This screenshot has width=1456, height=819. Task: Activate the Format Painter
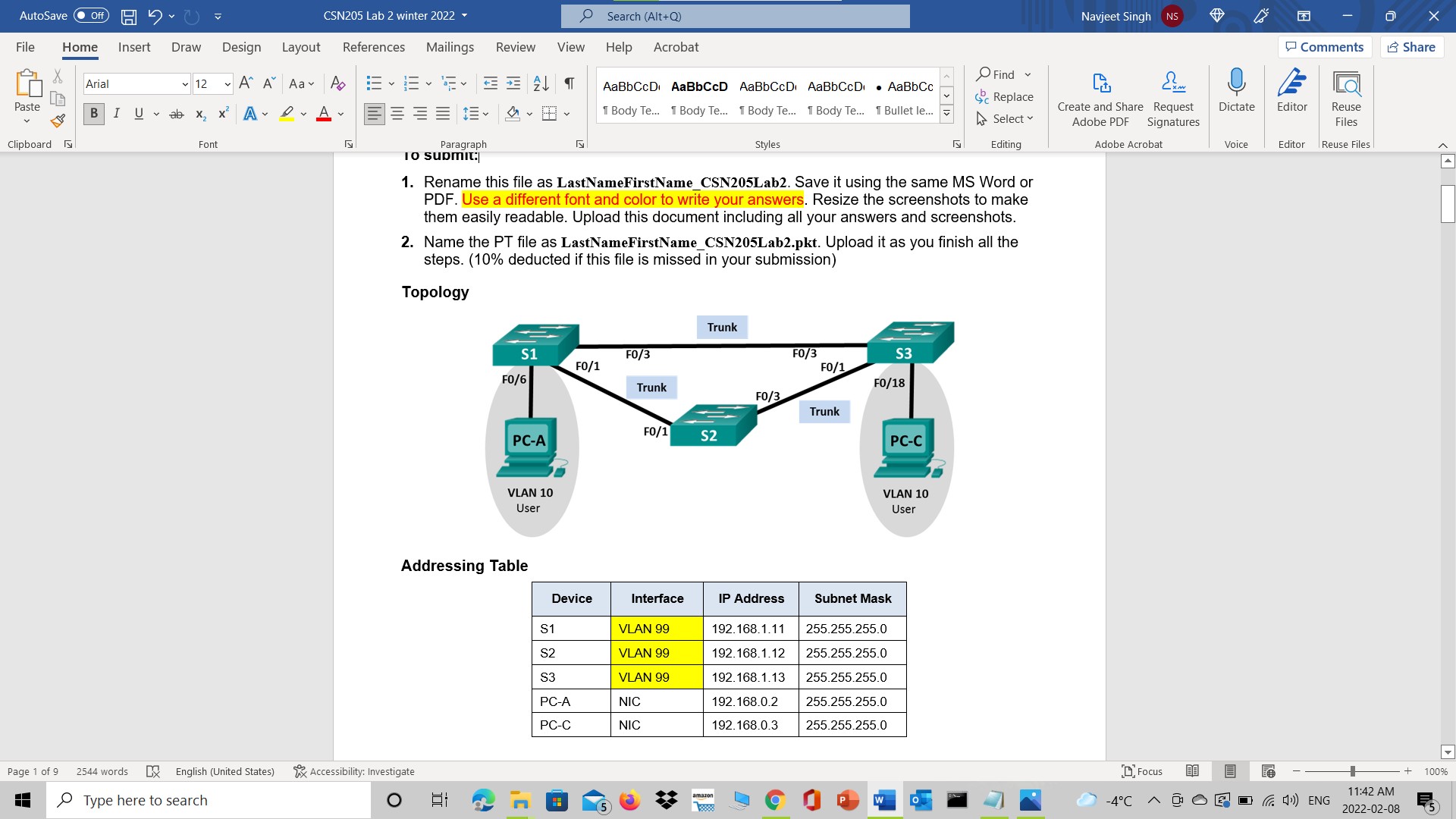[57, 120]
